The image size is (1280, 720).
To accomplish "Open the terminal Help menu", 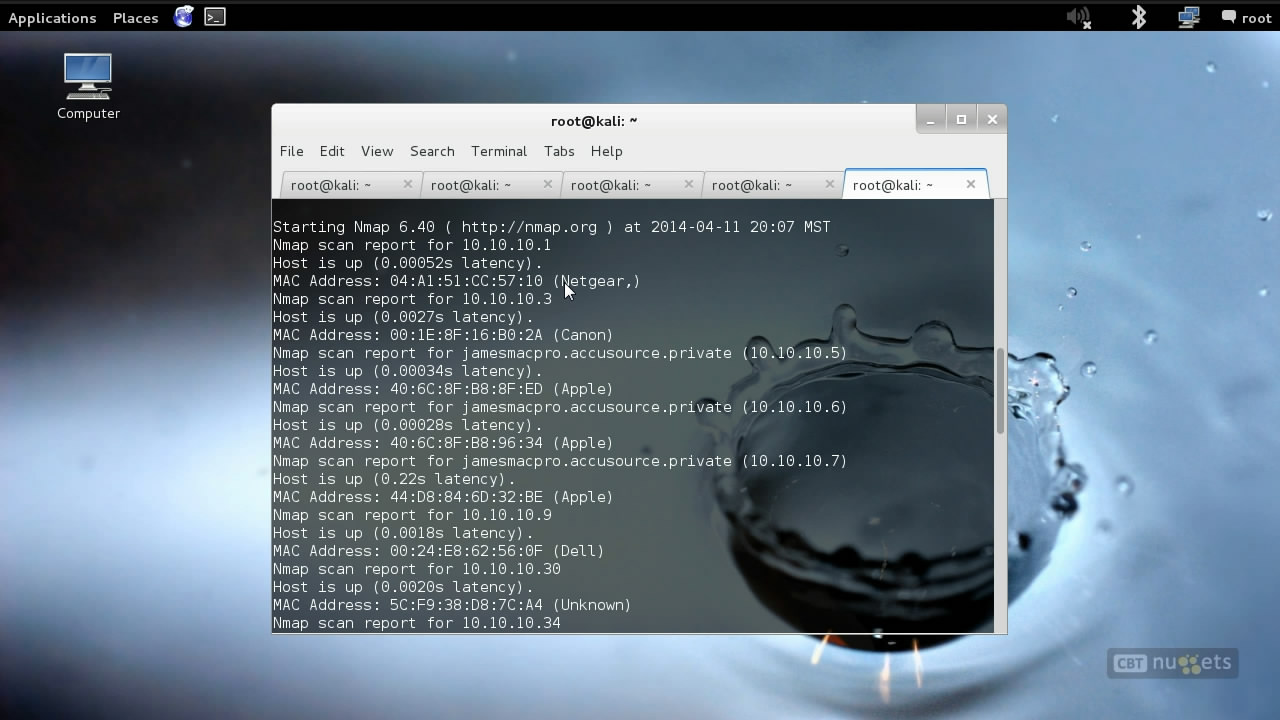I will [x=607, y=151].
